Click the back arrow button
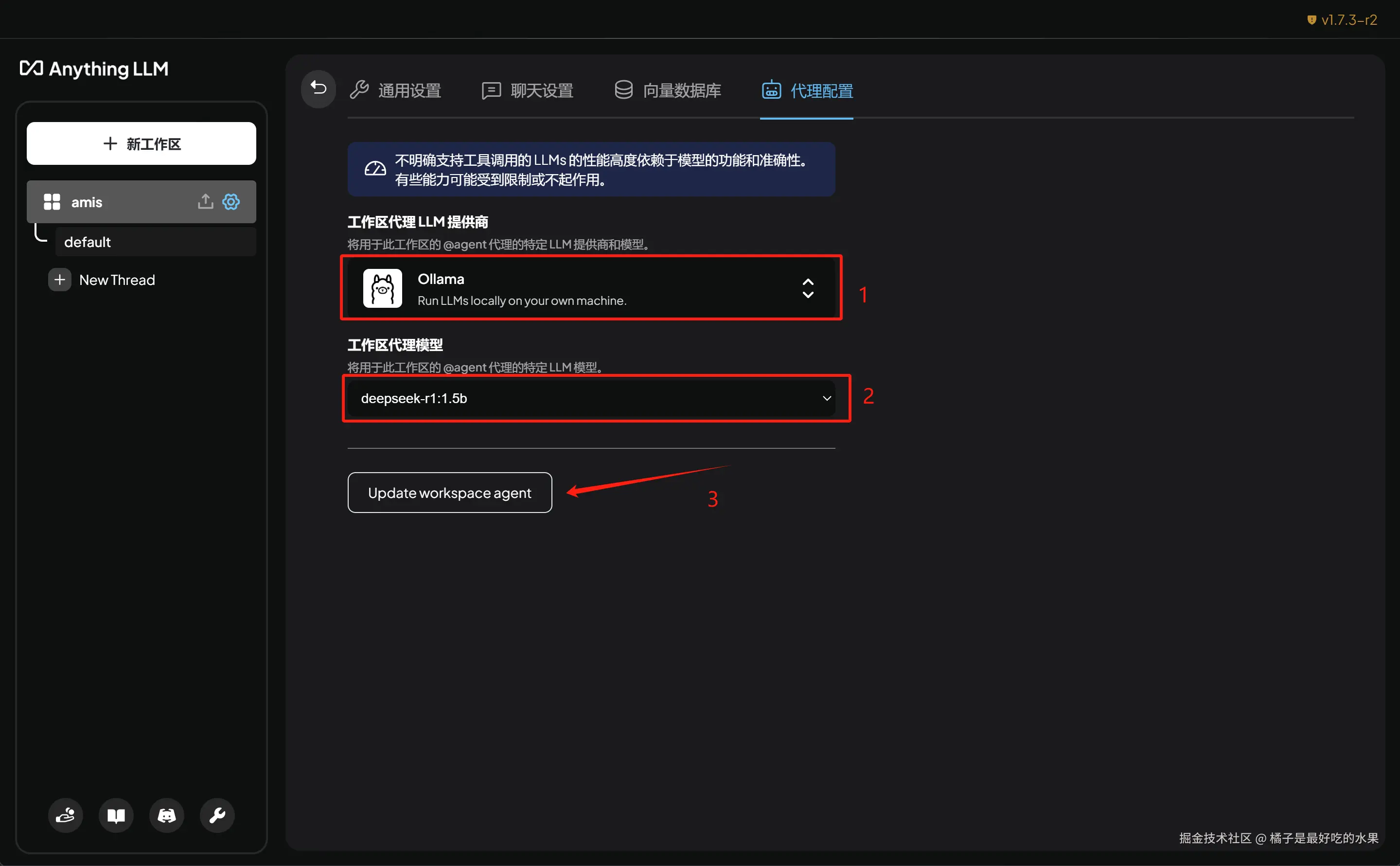 pos(319,89)
